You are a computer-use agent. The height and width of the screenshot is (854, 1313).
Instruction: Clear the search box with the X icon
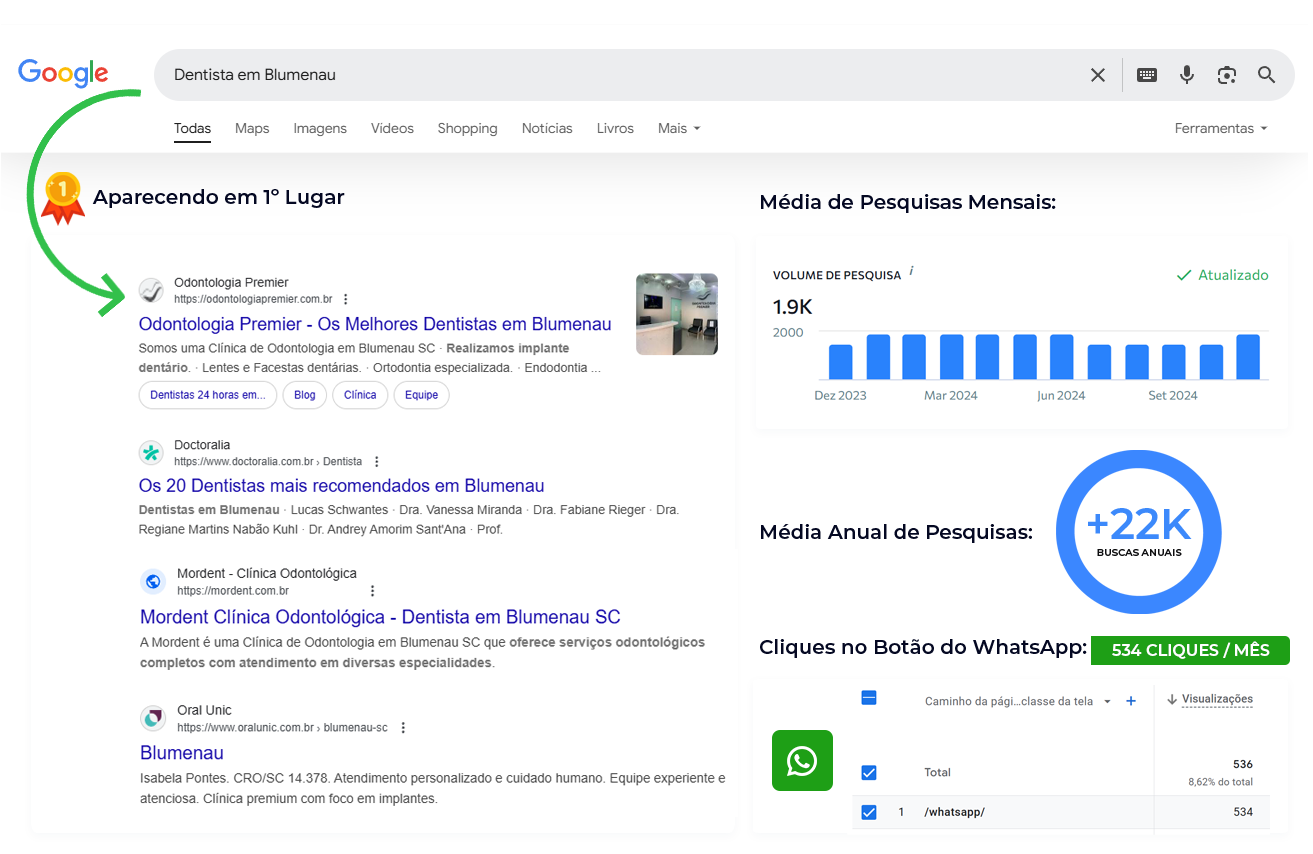coord(1098,75)
